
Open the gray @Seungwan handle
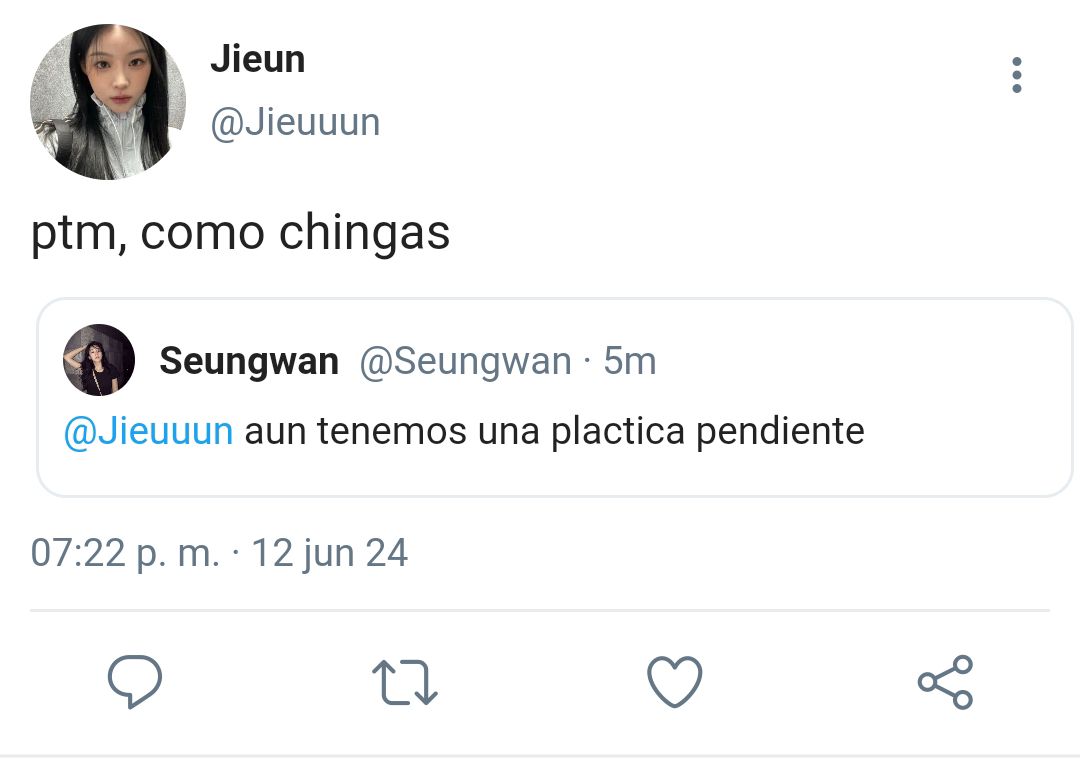466,362
